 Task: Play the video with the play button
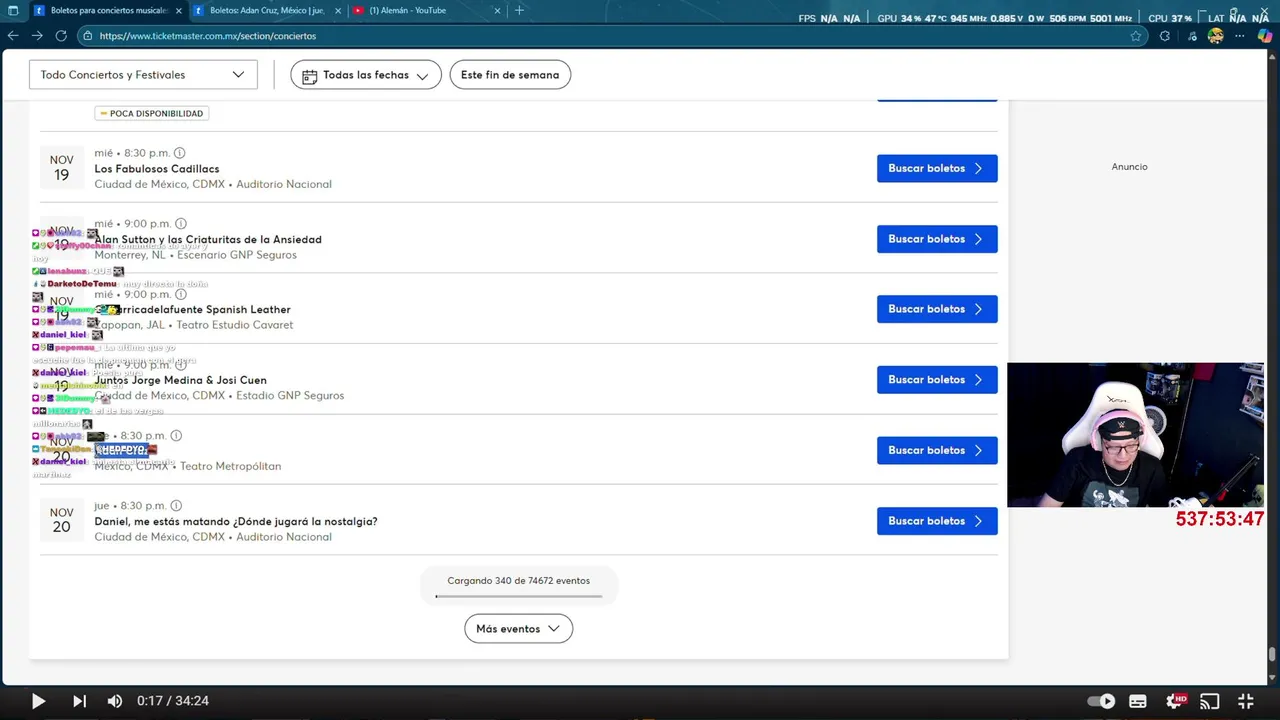(38, 701)
